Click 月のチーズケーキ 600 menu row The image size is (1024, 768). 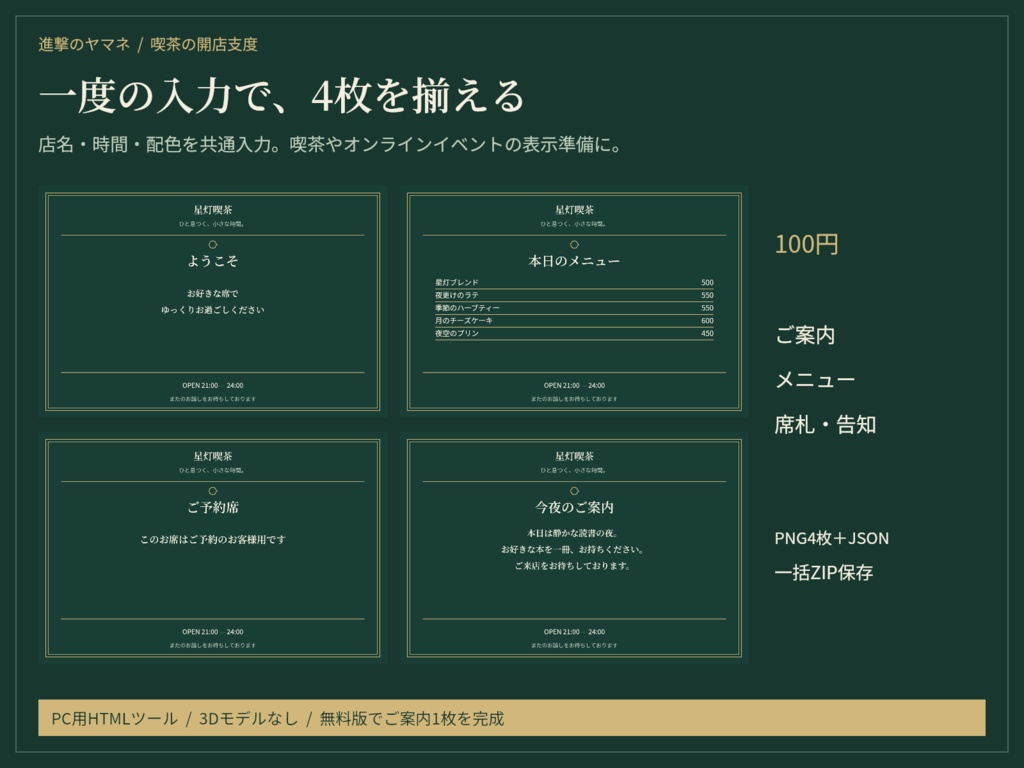pyautogui.click(x=574, y=321)
